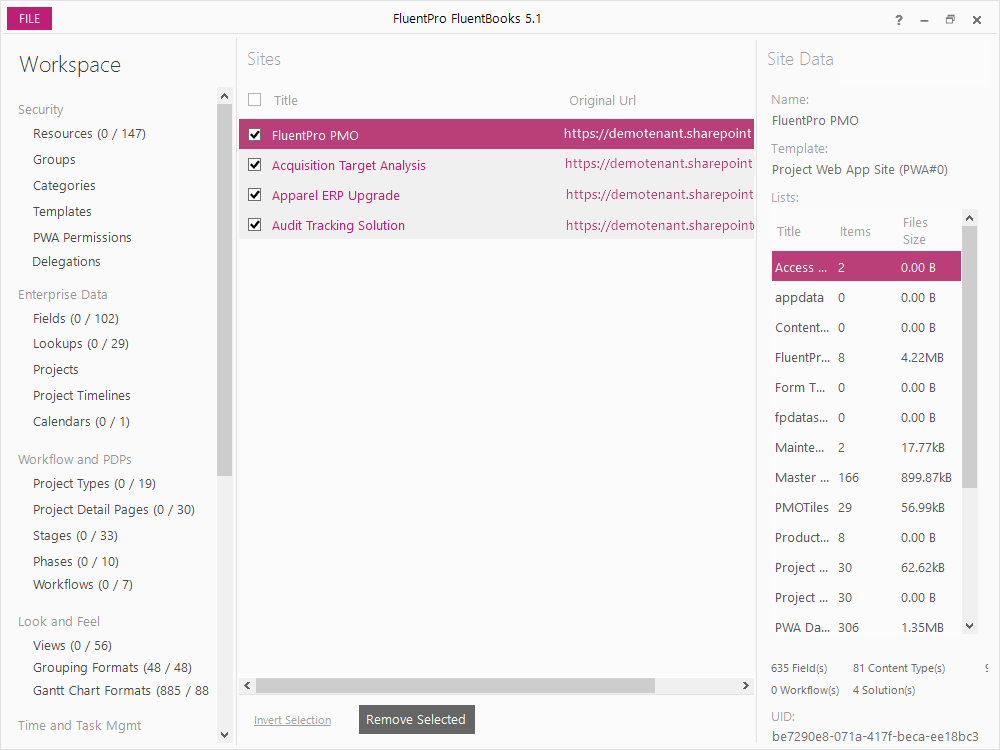Open Projects under Enterprise Data
1000x750 pixels.
(x=55, y=370)
